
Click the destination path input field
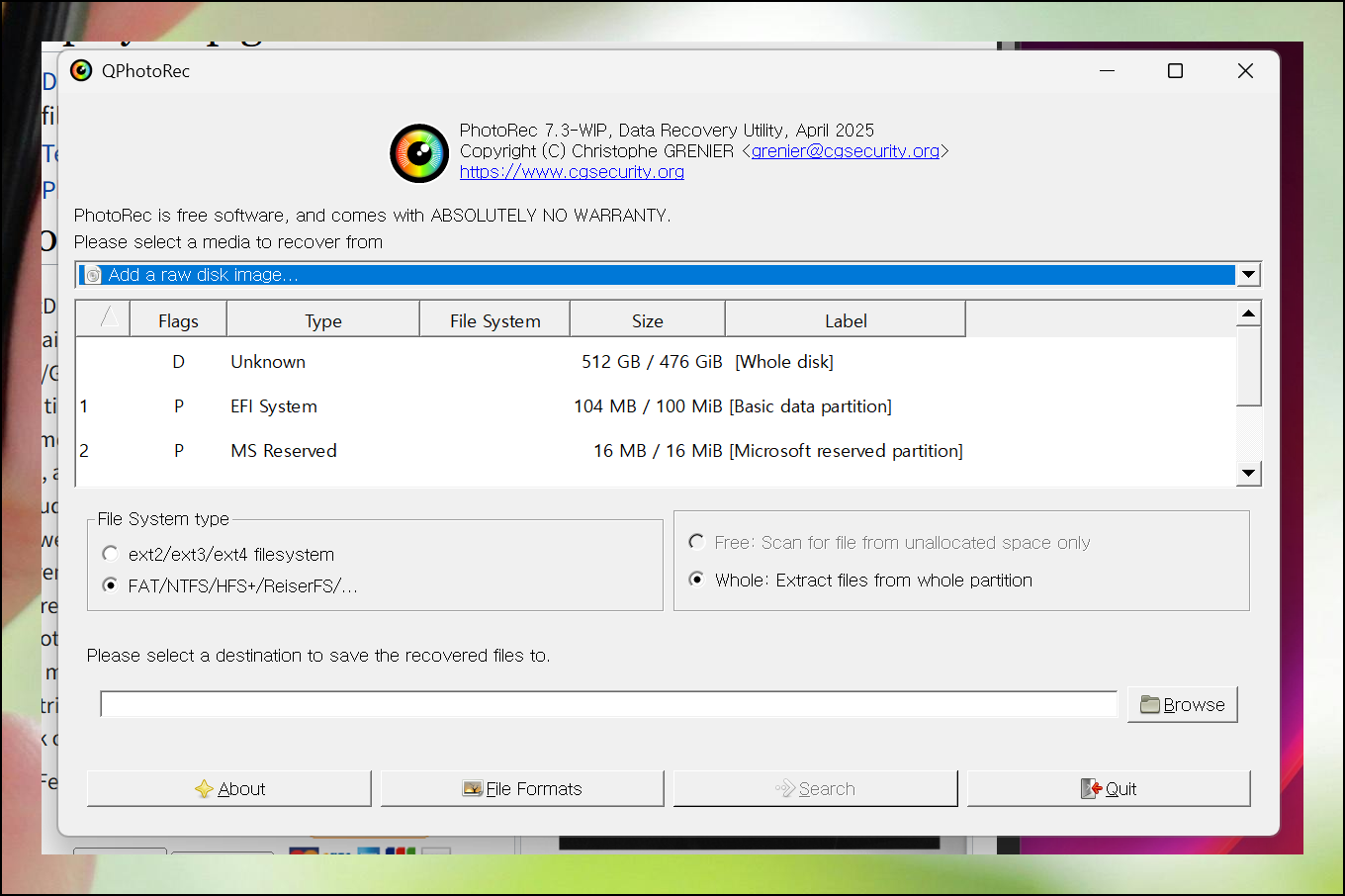(609, 704)
